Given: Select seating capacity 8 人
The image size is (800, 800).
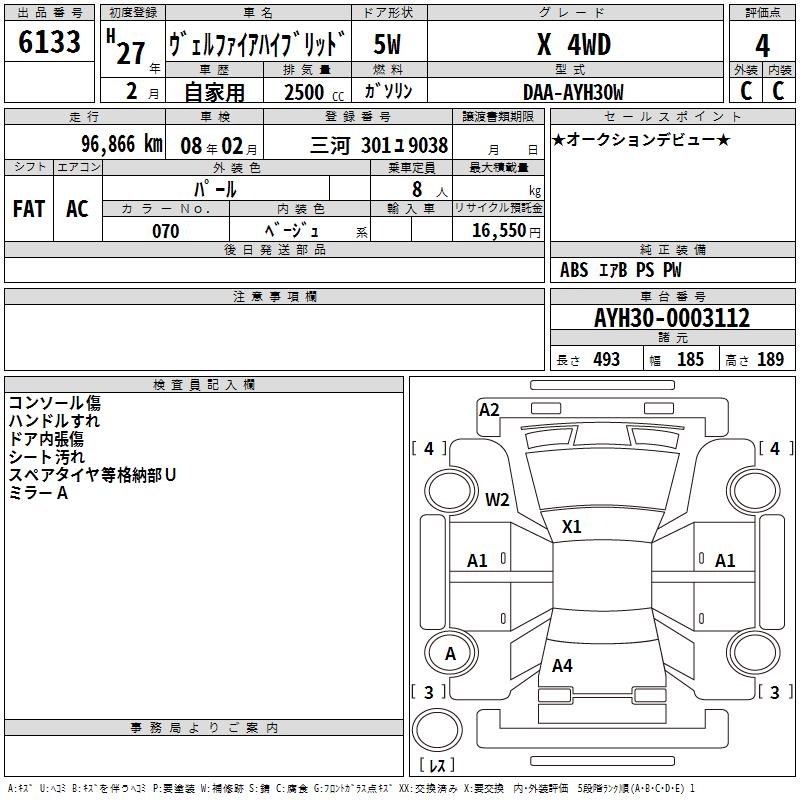Looking at the screenshot, I should (429, 190).
